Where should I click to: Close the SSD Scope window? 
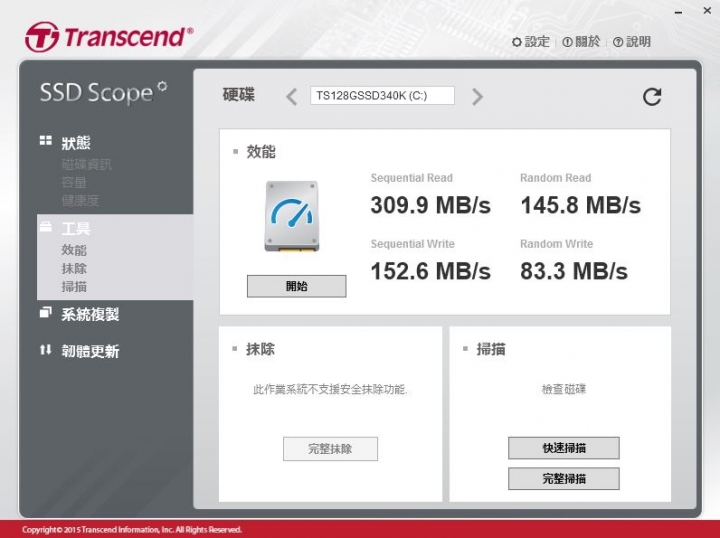tap(707, 11)
